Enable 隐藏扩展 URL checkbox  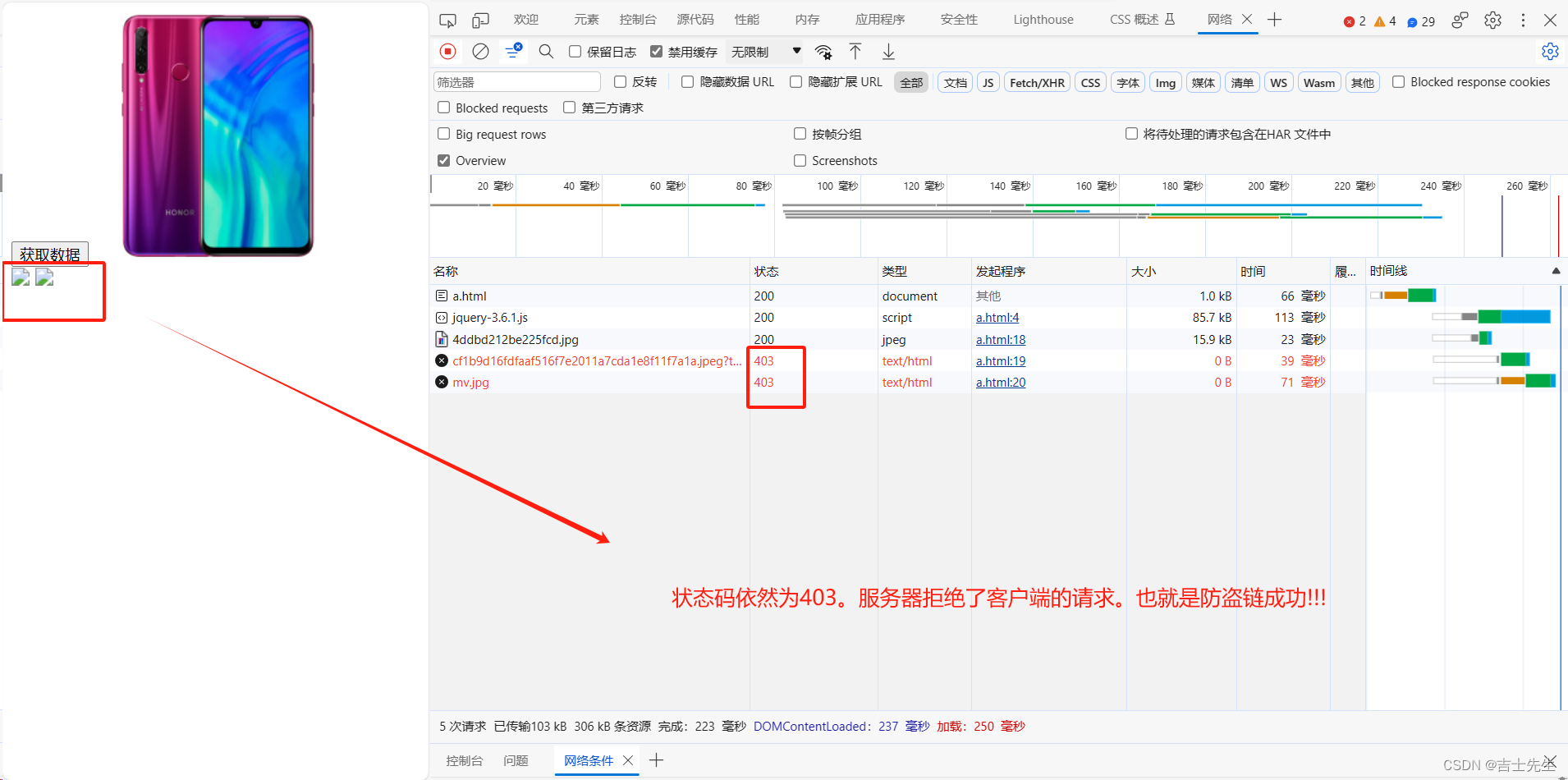coord(796,81)
